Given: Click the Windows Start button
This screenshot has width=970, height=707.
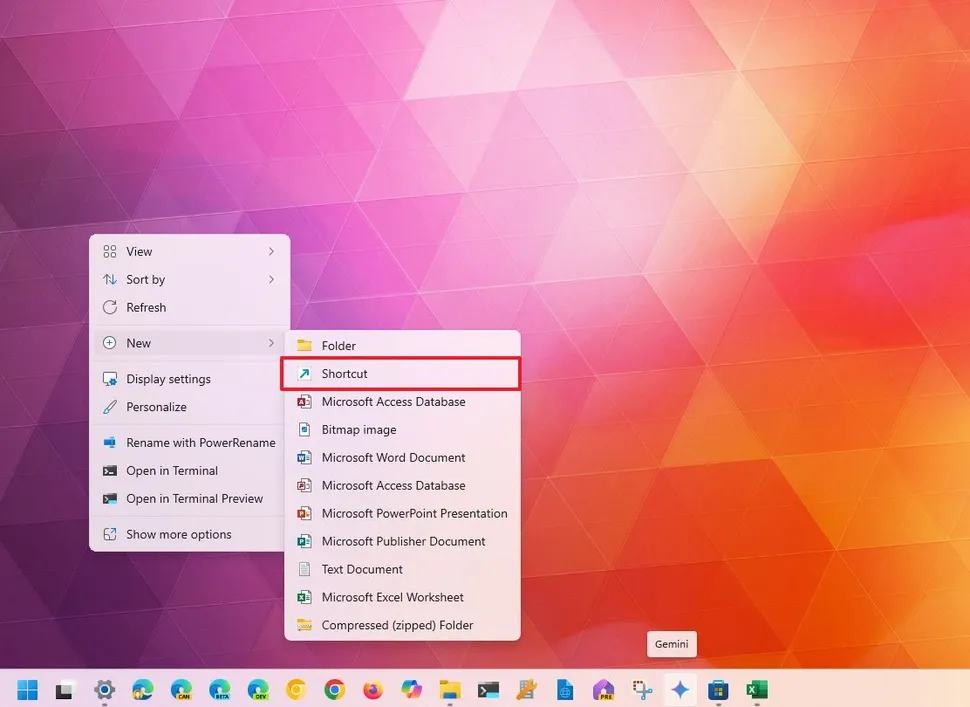Looking at the screenshot, I should 27,689.
